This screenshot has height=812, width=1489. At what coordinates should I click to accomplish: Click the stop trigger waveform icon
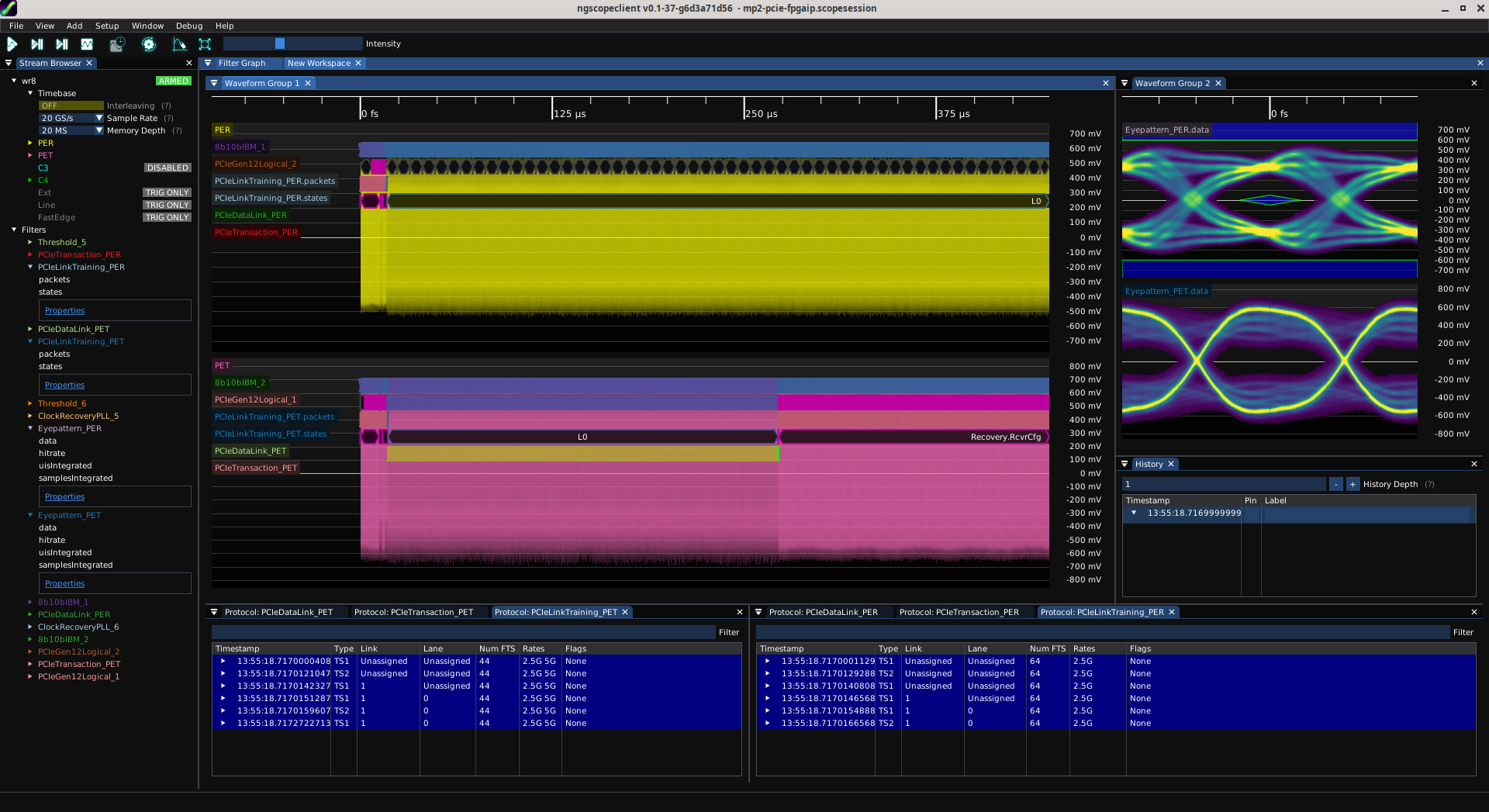(87, 44)
